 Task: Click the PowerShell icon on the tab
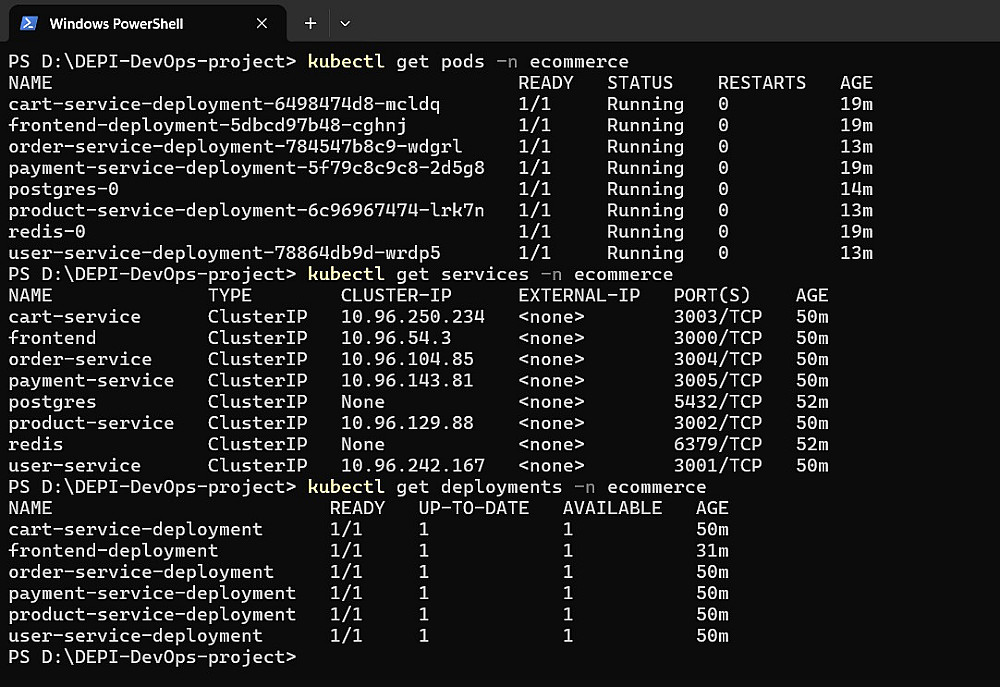(29, 23)
